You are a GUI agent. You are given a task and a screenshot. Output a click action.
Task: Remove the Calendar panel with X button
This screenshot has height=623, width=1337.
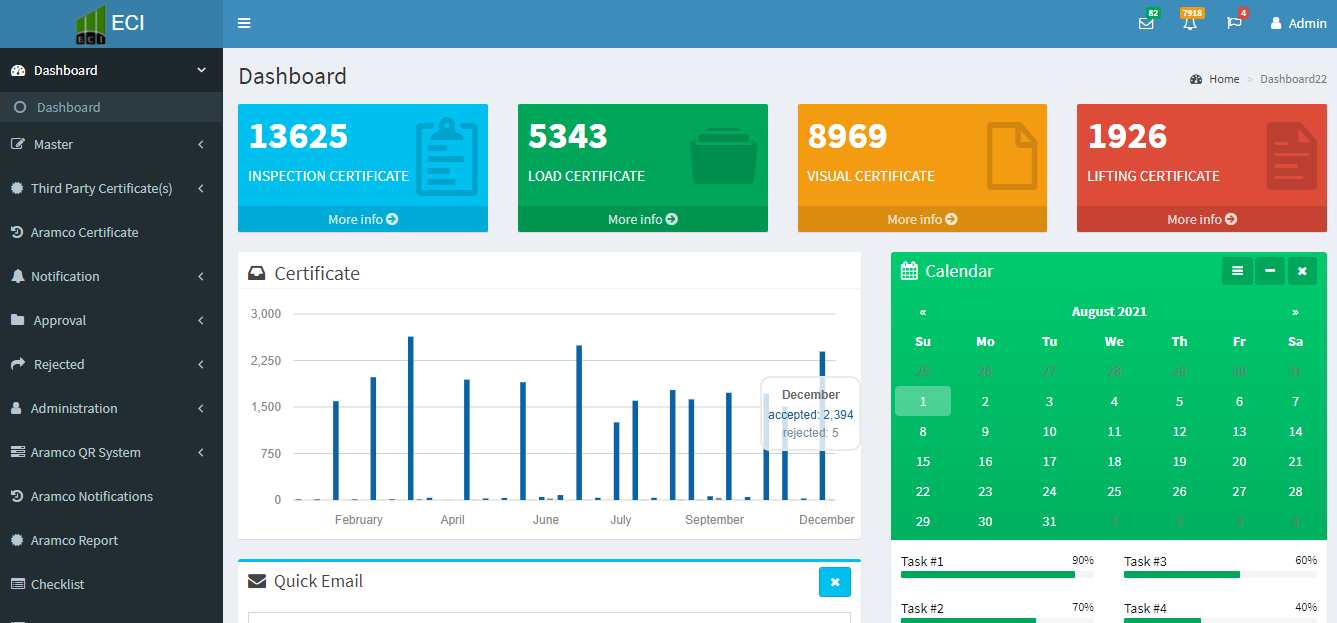coord(1302,271)
